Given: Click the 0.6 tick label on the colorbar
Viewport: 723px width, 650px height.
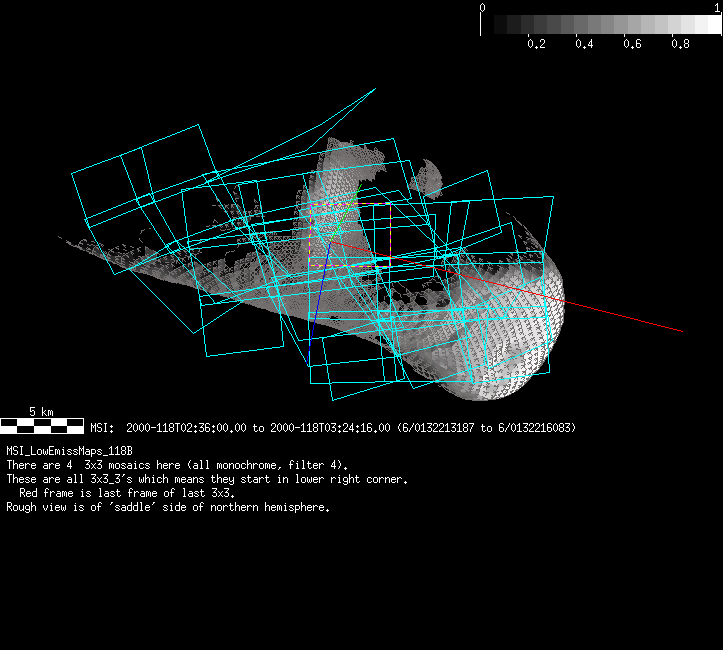Looking at the screenshot, I should [x=632, y=45].
